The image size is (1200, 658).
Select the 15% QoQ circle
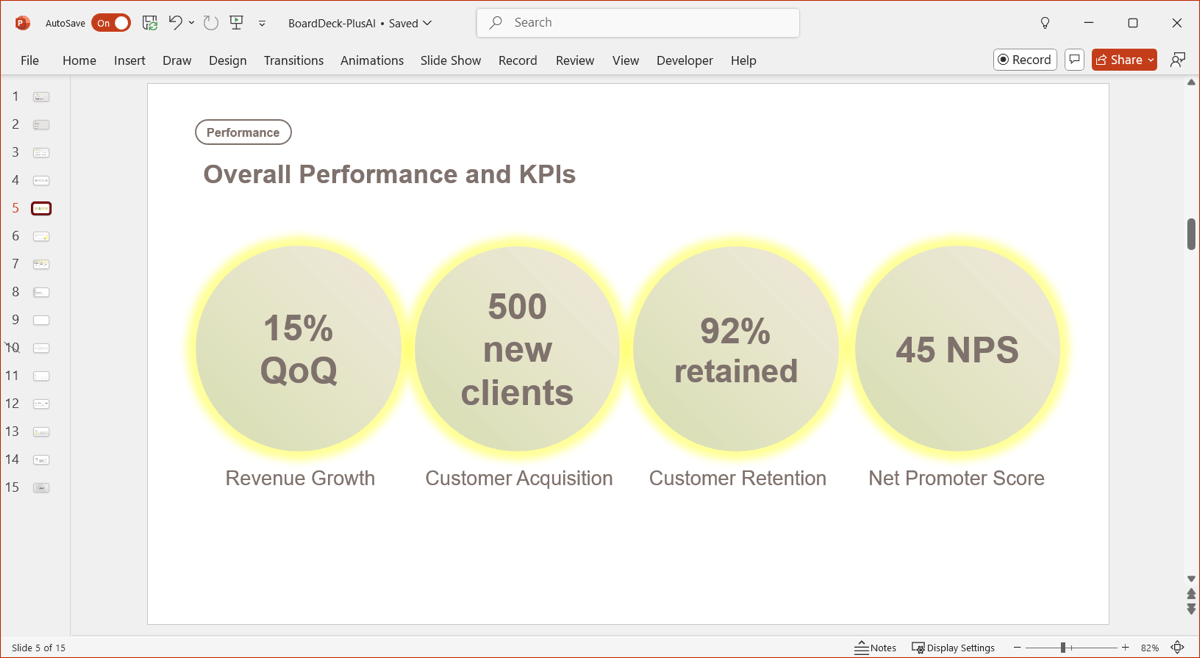click(299, 349)
